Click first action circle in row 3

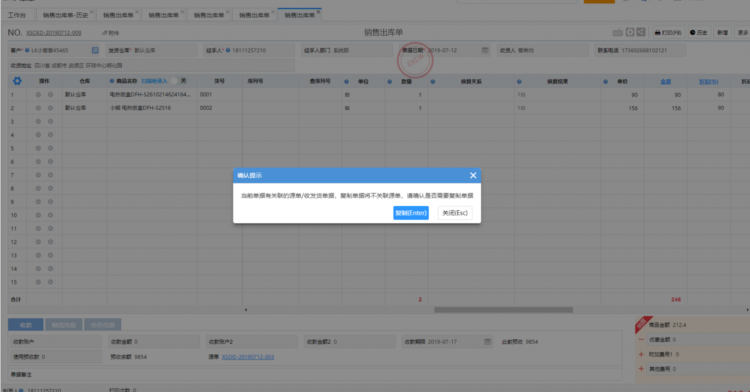pos(38,121)
